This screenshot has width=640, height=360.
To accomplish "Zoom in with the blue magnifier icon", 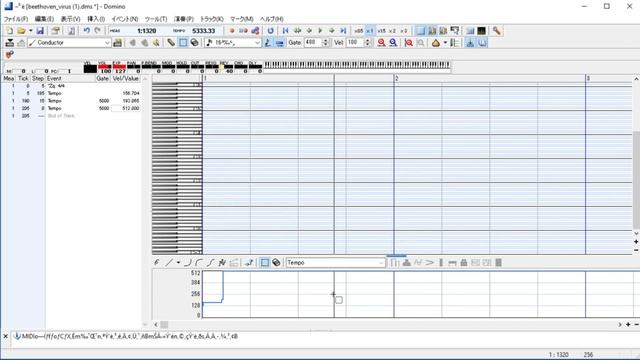I will point(393,42).
